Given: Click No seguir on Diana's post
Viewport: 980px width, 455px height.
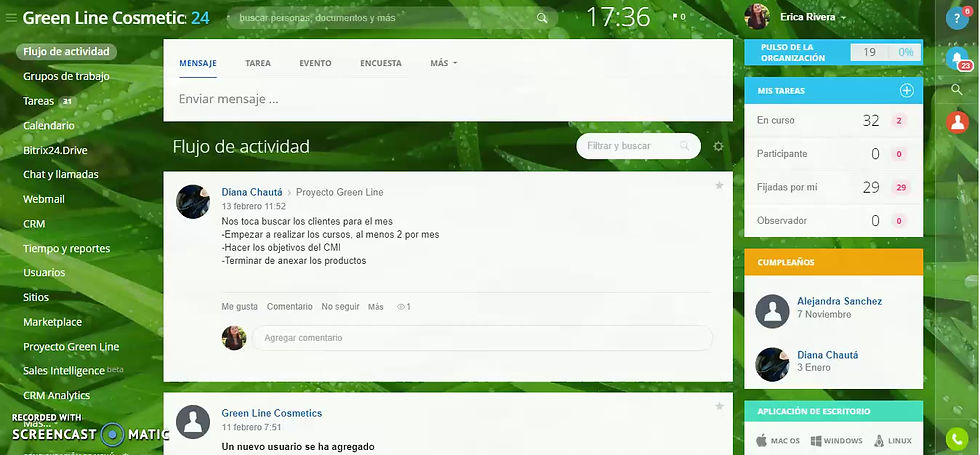Looking at the screenshot, I should coord(340,307).
